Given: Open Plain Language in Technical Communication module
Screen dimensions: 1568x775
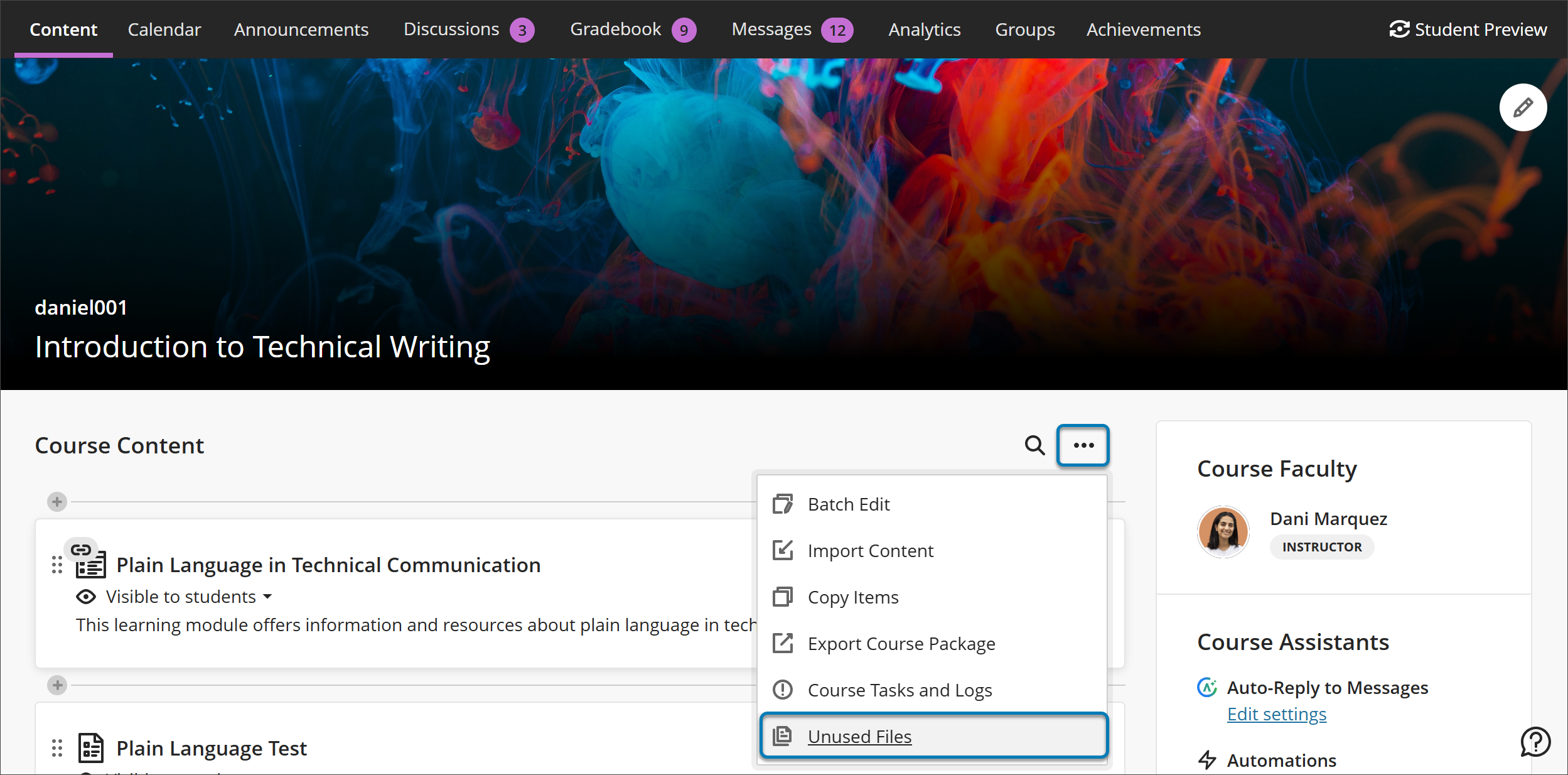Looking at the screenshot, I should (x=328, y=565).
